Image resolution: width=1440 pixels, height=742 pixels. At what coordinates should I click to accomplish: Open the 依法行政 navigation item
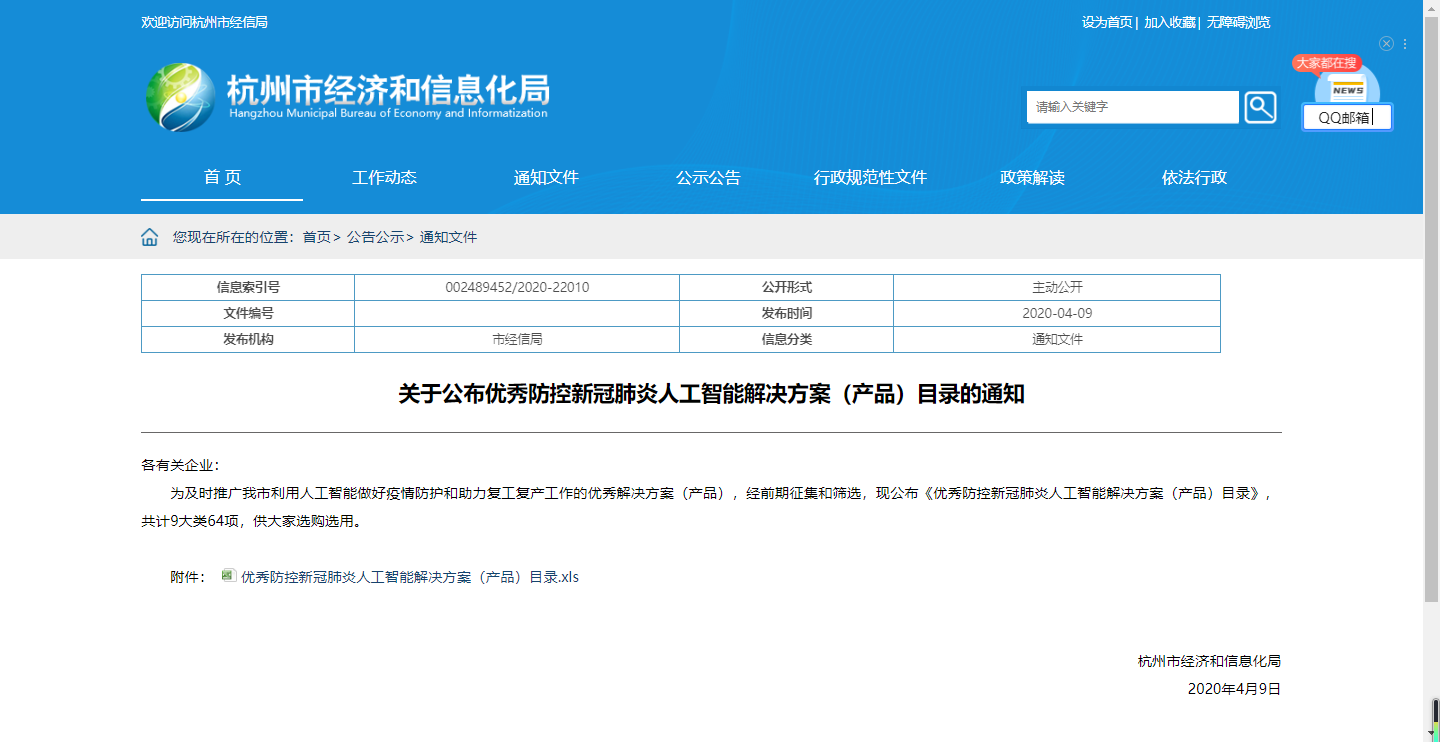point(1194,178)
